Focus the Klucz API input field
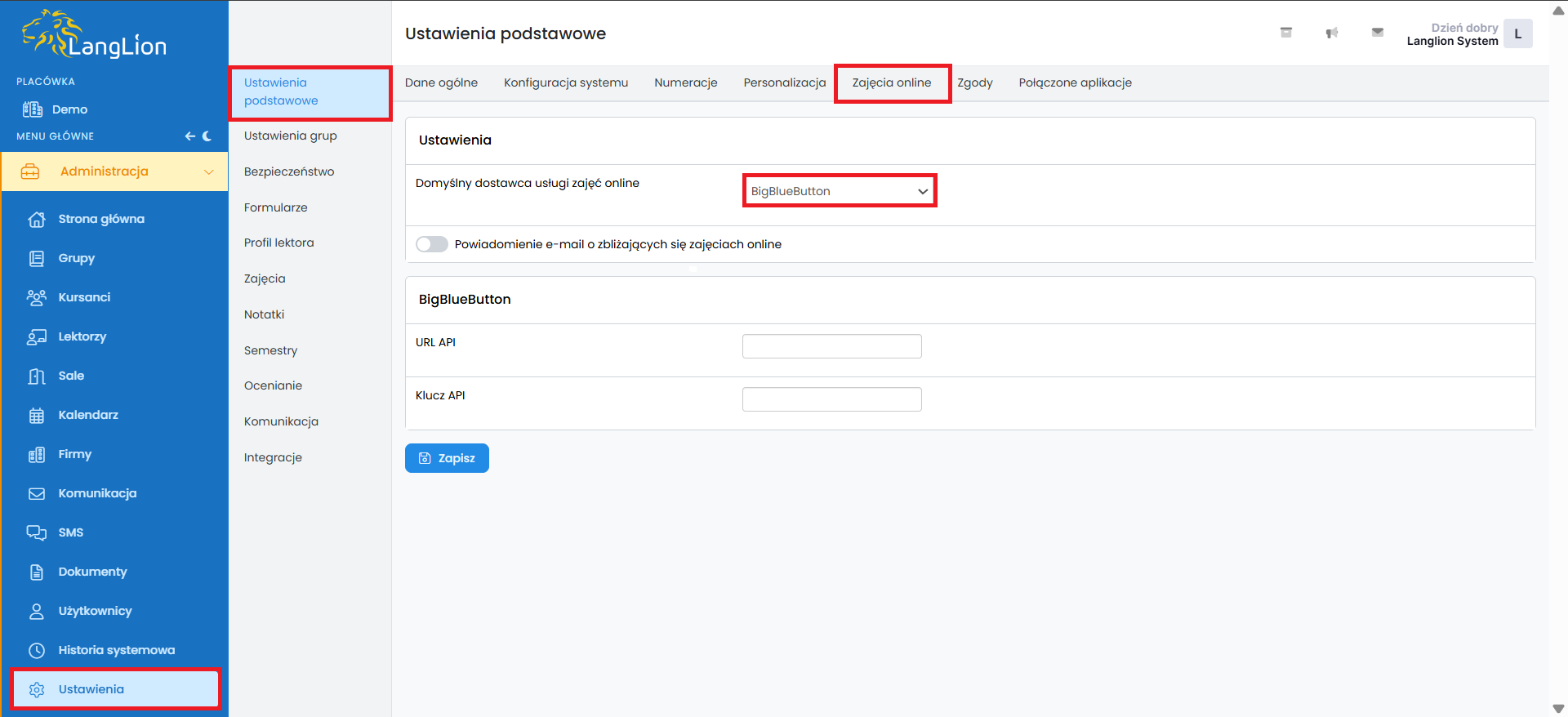Image resolution: width=1568 pixels, height=717 pixels. [831, 399]
